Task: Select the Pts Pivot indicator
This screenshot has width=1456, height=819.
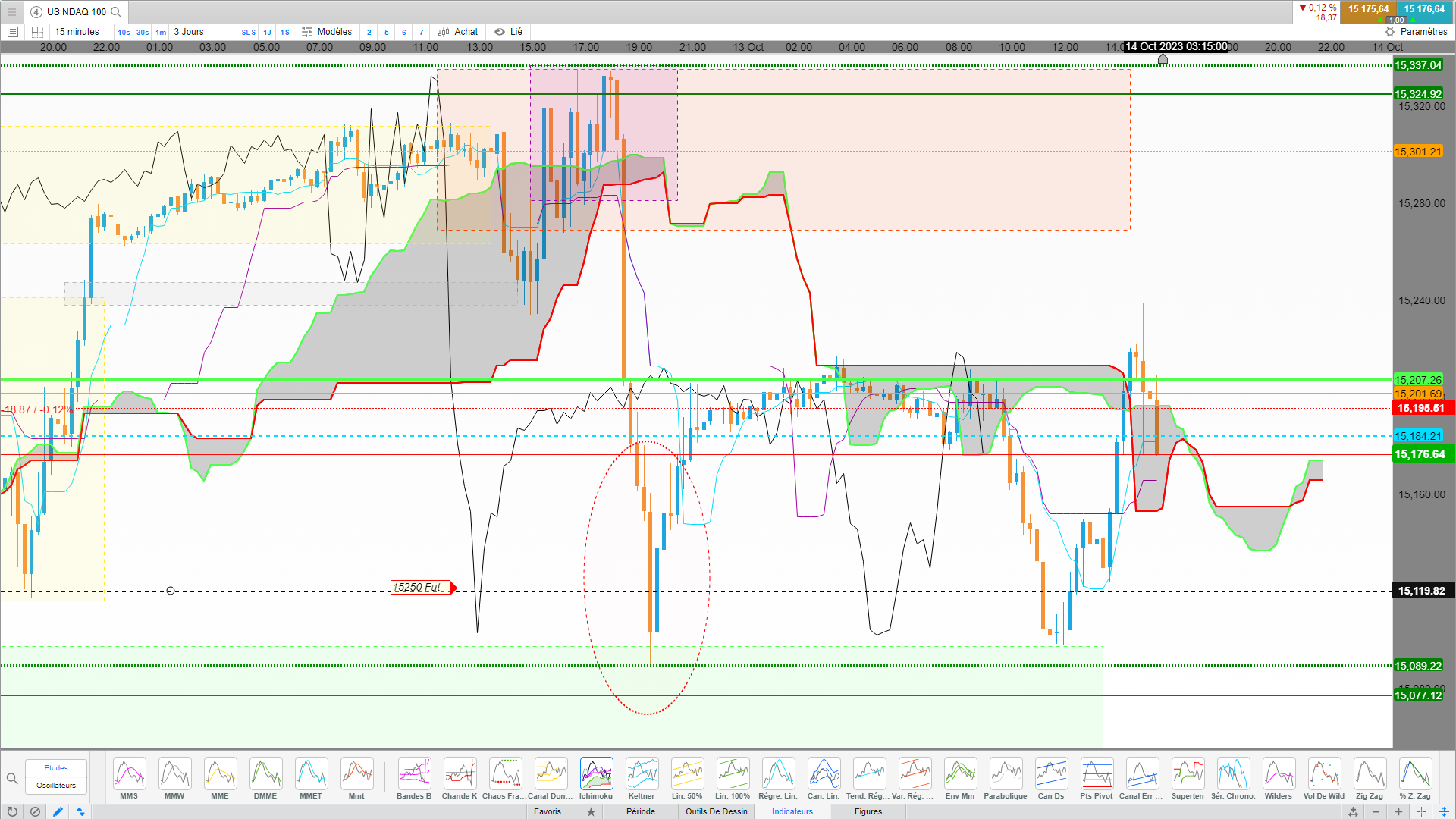Action: point(1097,774)
